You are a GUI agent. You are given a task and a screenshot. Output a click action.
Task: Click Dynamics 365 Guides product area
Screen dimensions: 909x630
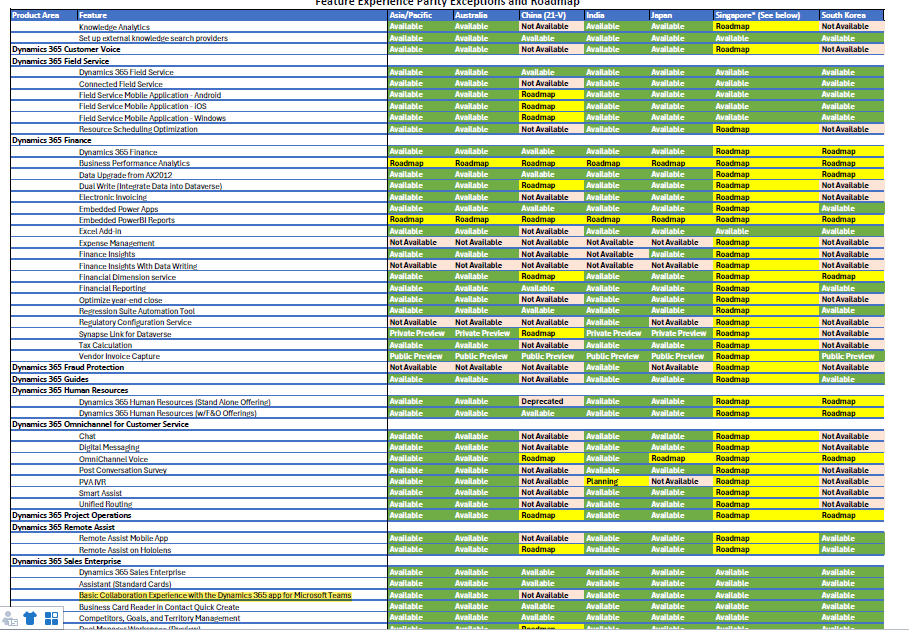(50, 379)
